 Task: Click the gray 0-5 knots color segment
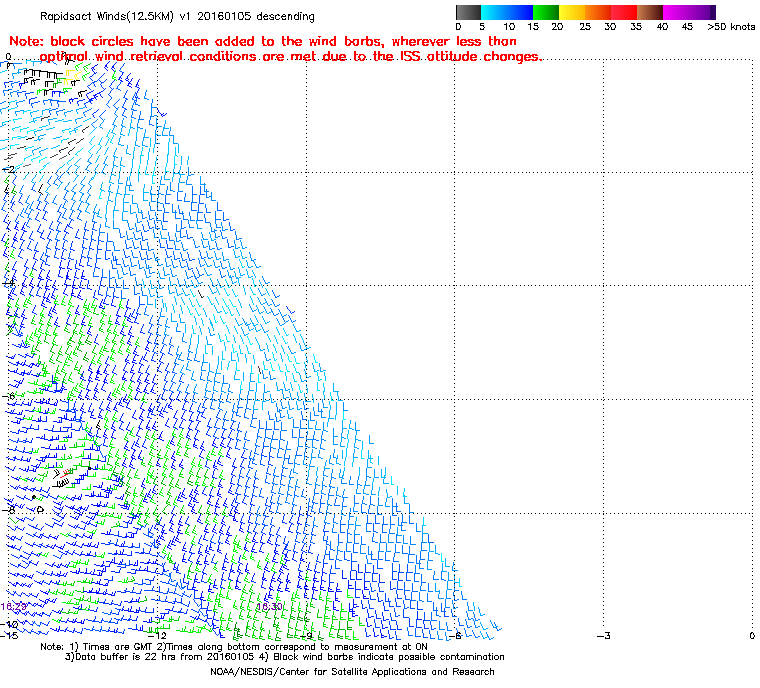tap(468, 12)
